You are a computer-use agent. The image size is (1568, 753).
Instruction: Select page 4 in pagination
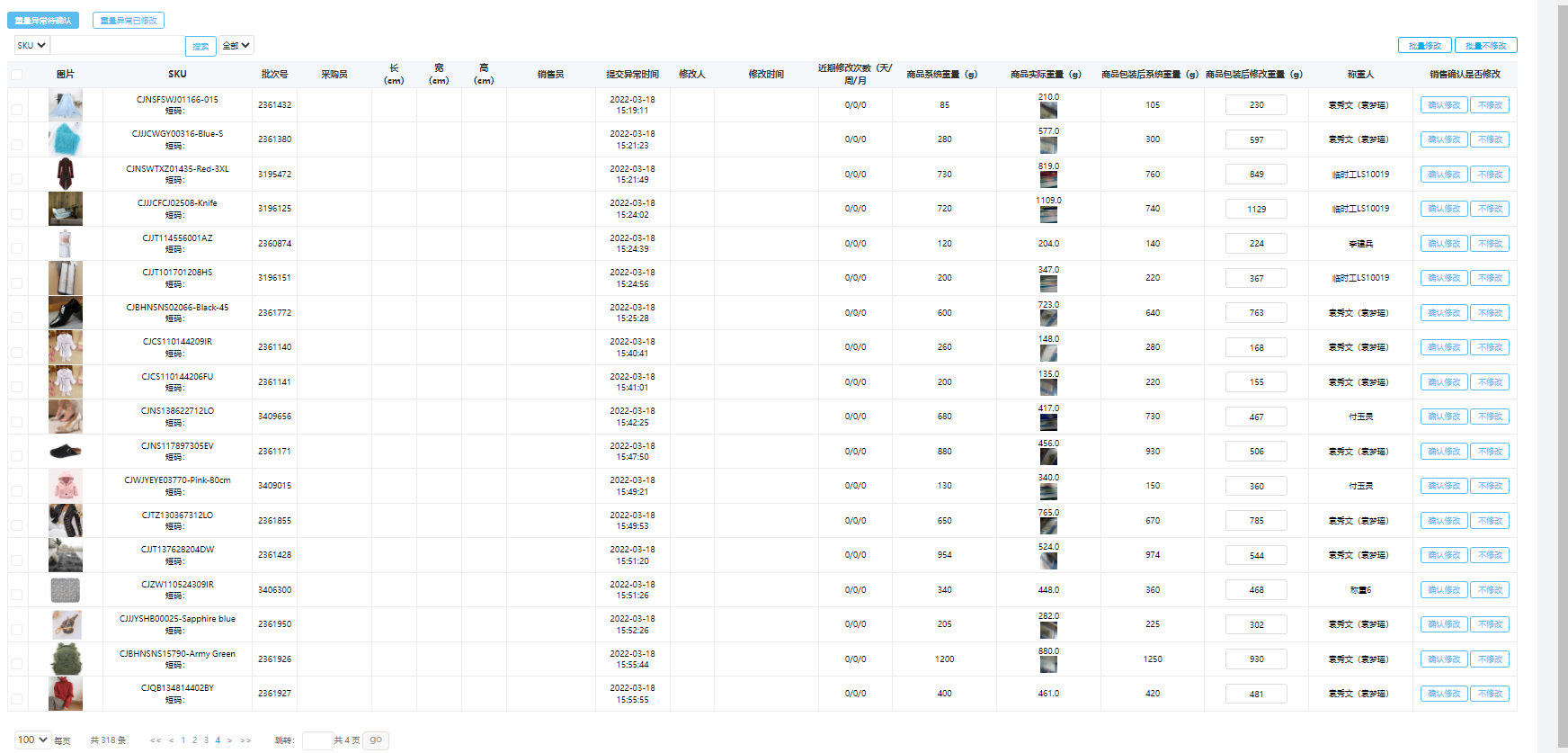[x=218, y=740]
